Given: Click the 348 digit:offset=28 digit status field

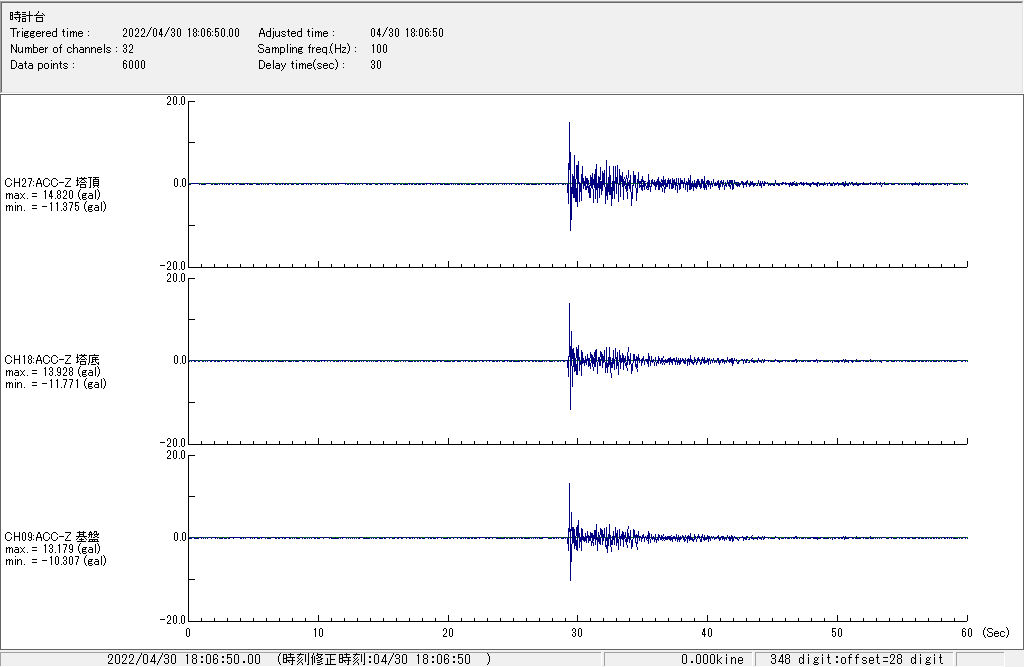Looking at the screenshot, I should click(857, 659).
